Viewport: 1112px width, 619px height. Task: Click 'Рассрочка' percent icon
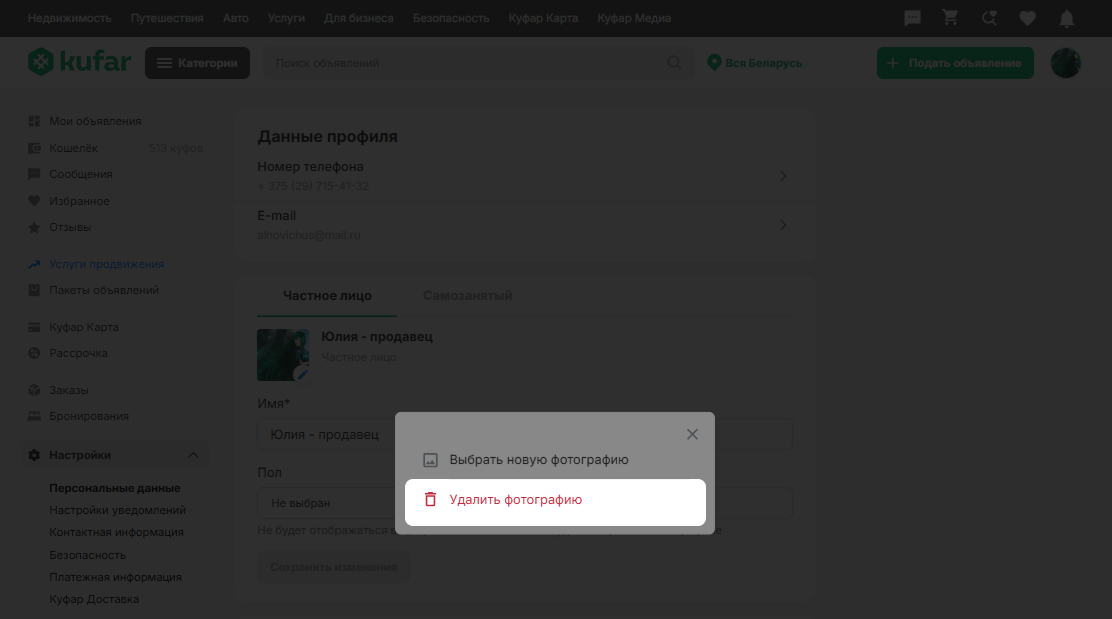point(34,353)
